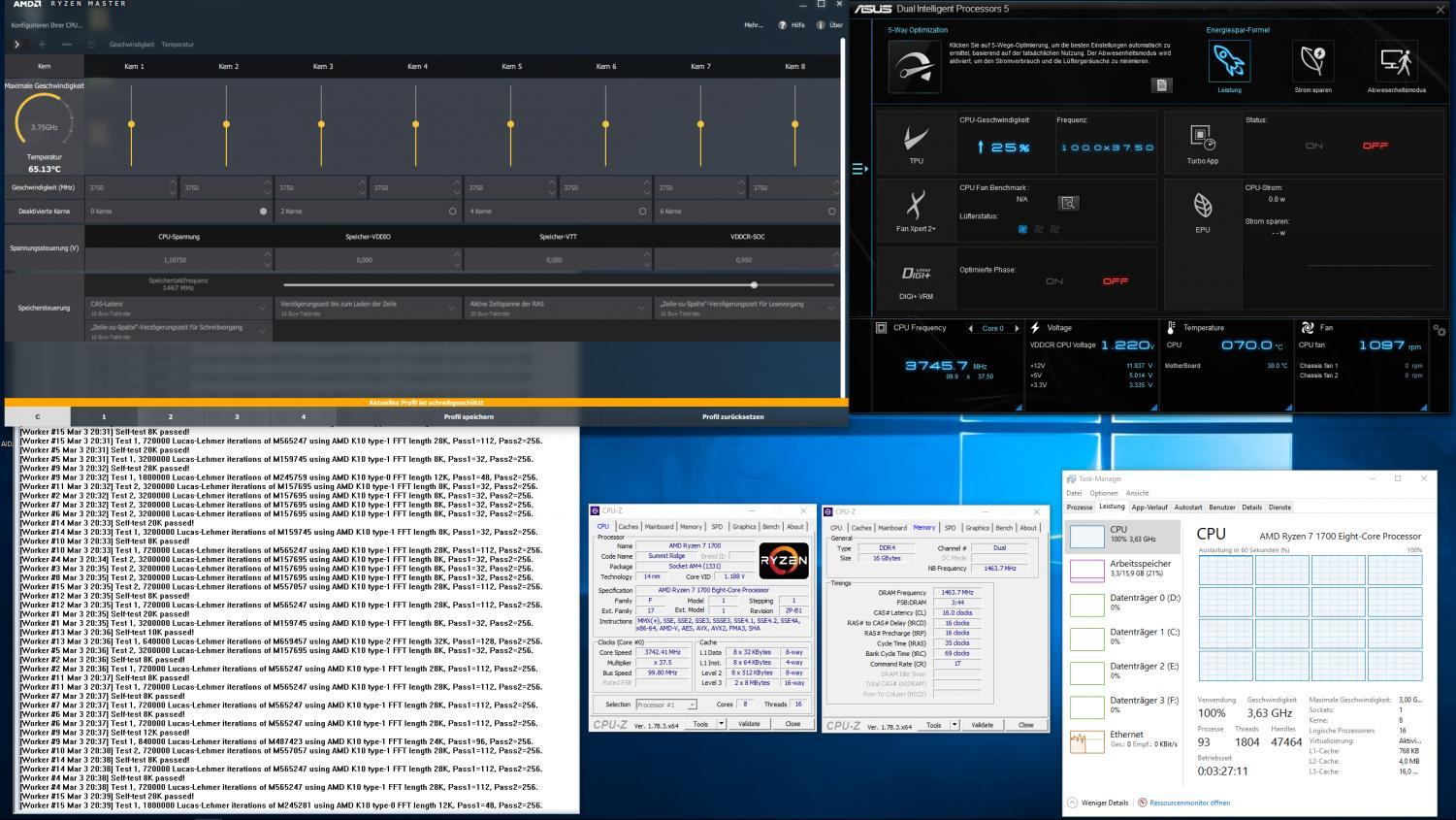
Task: Click Profil speichern button
Action: click(469, 416)
